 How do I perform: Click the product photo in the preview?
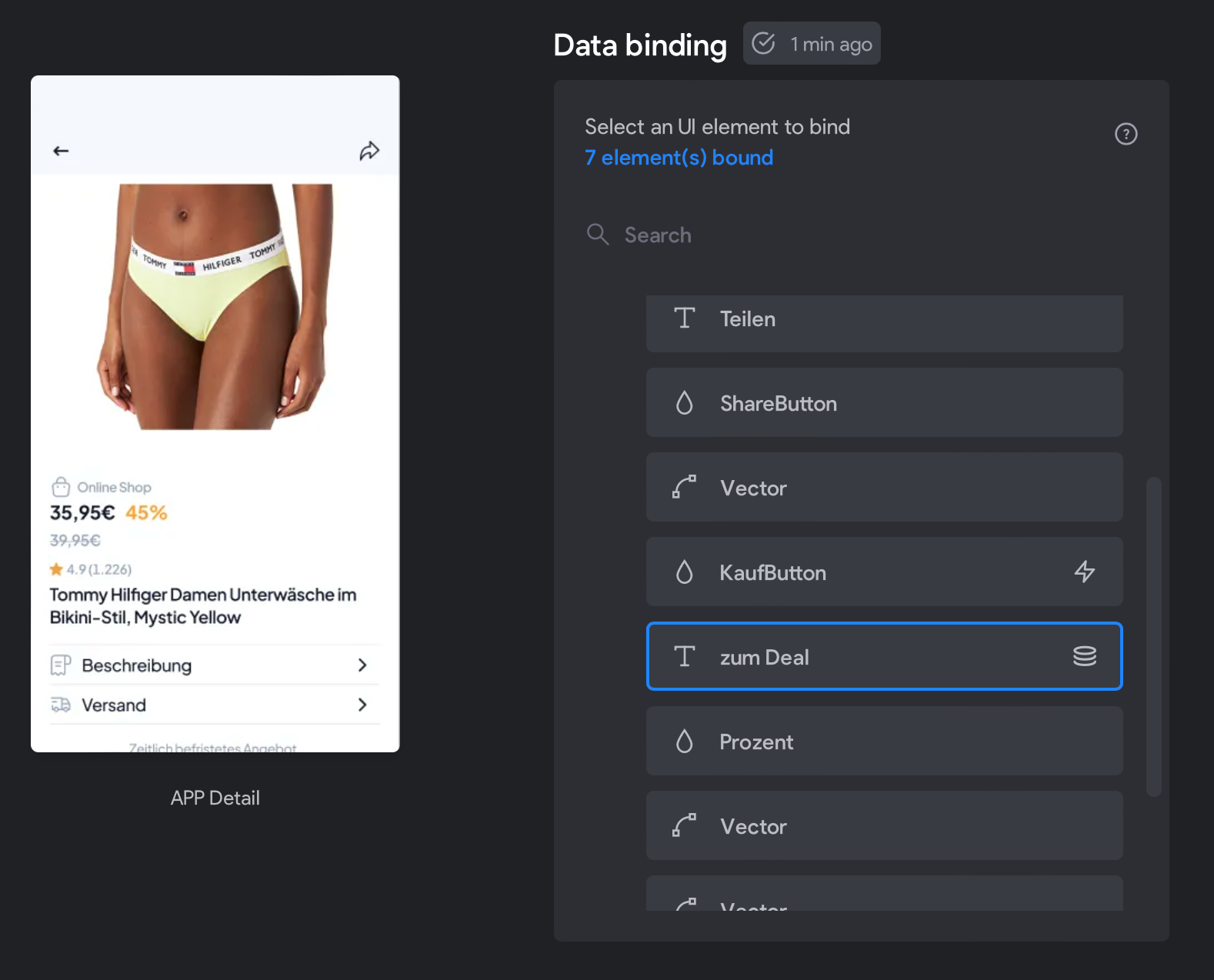point(215,307)
